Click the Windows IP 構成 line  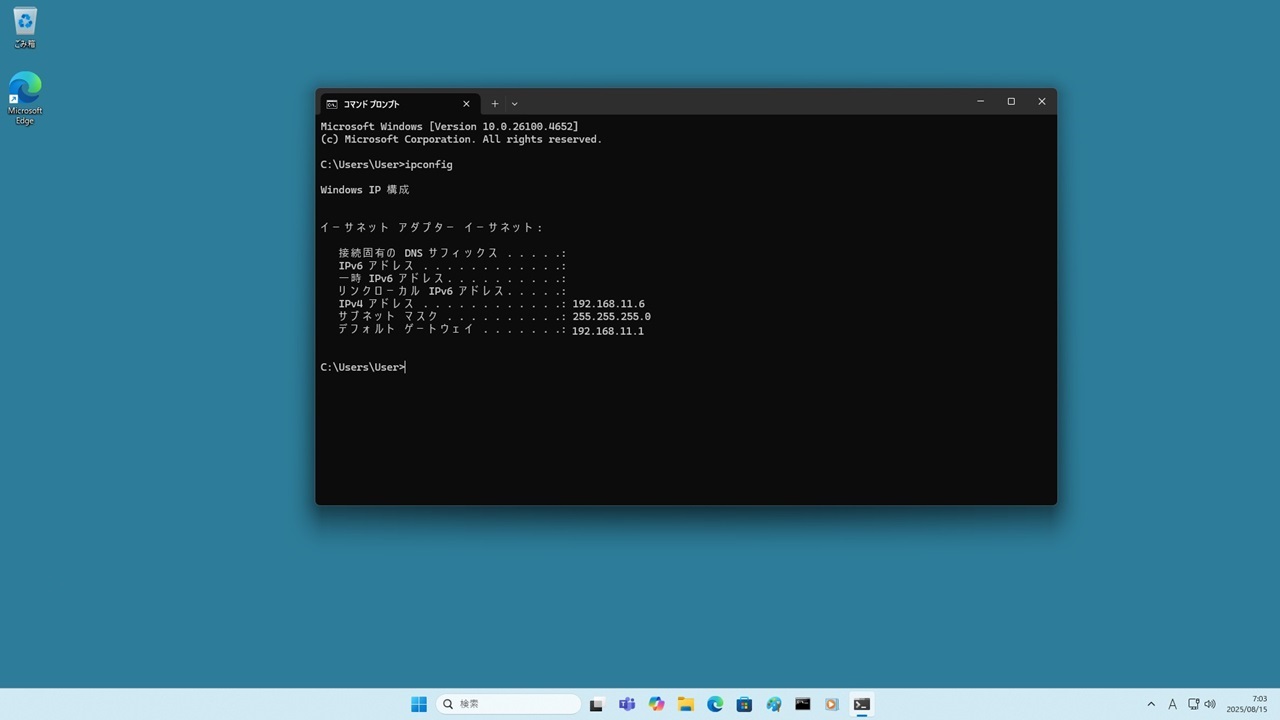click(365, 190)
